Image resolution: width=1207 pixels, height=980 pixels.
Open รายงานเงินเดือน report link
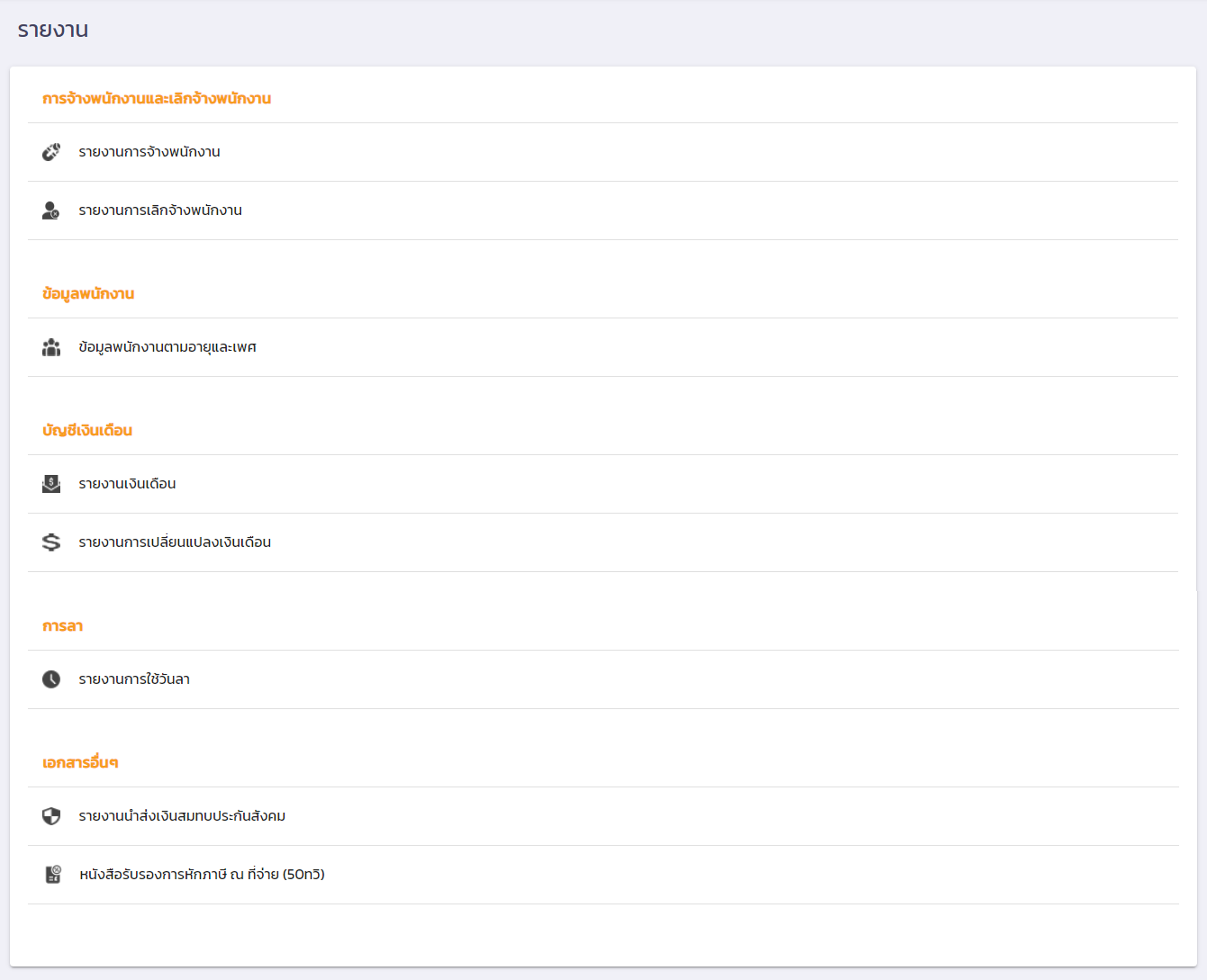tap(127, 484)
